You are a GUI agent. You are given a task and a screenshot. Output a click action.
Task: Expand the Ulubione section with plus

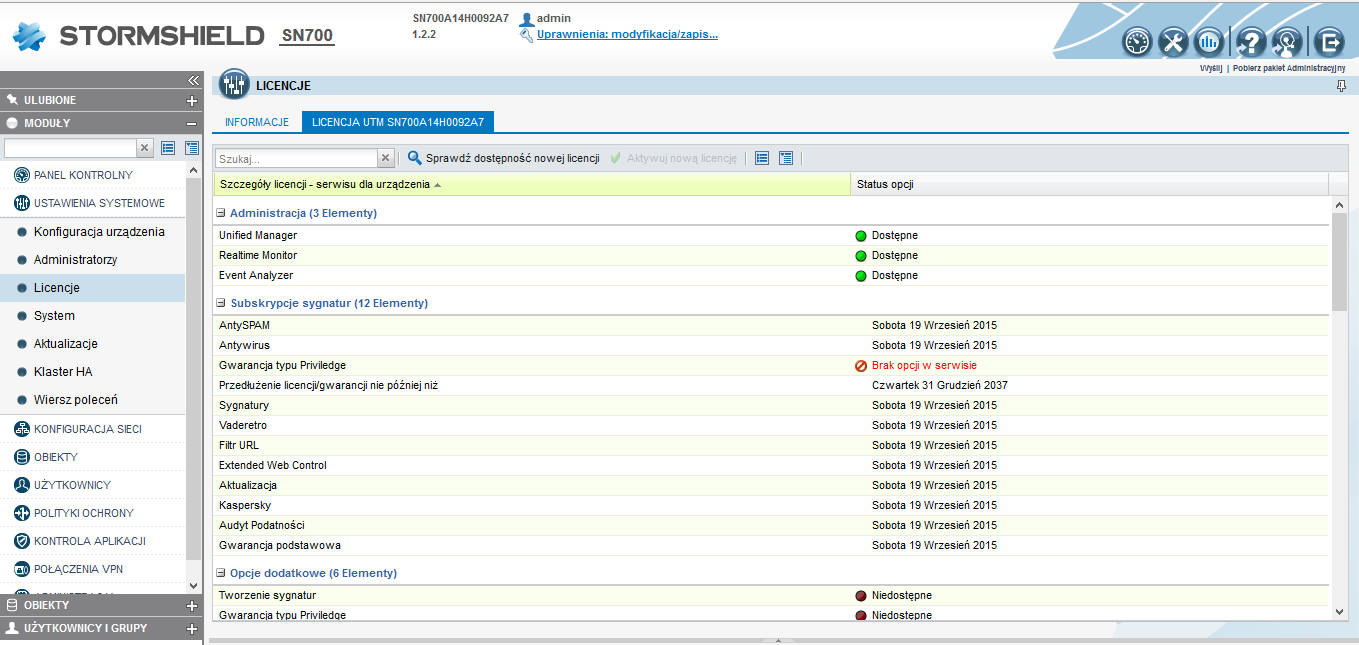coord(192,101)
